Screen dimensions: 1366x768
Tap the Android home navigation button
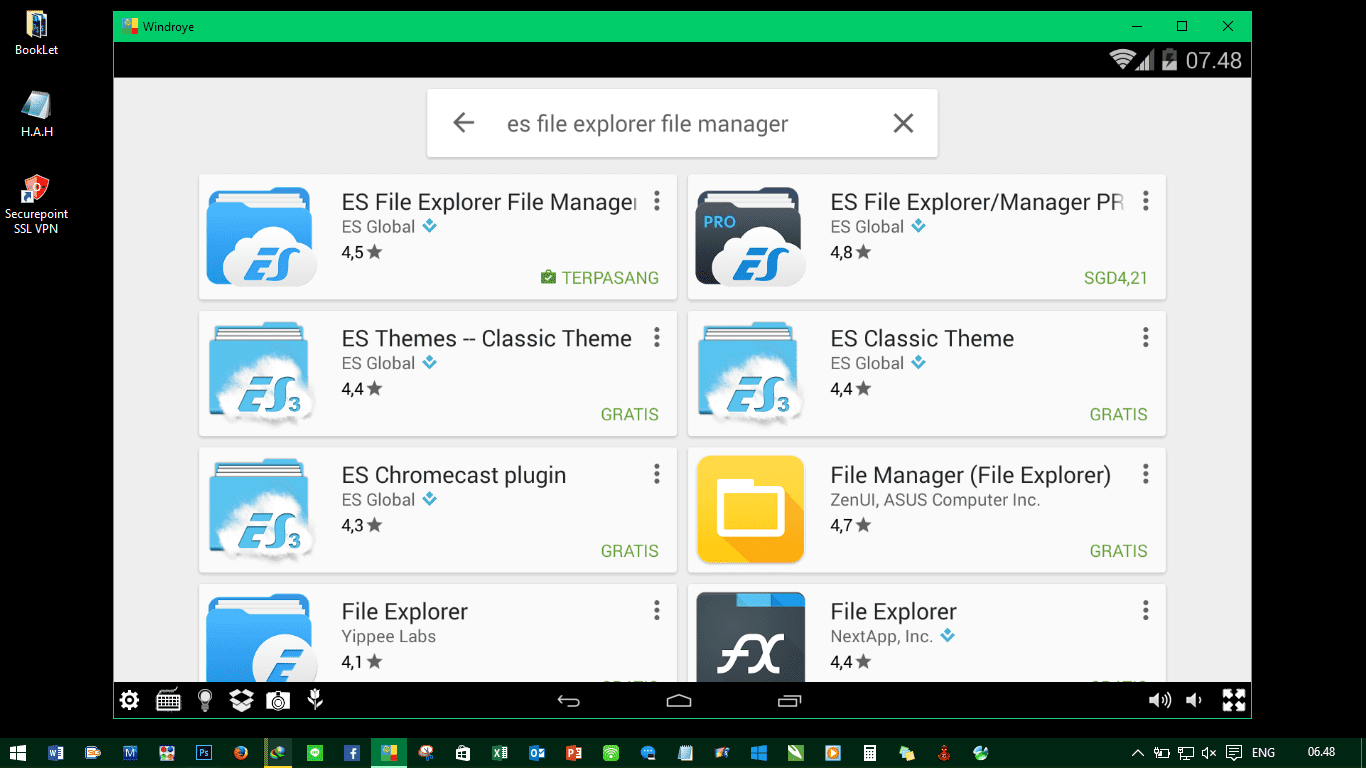pyautogui.click(x=679, y=701)
